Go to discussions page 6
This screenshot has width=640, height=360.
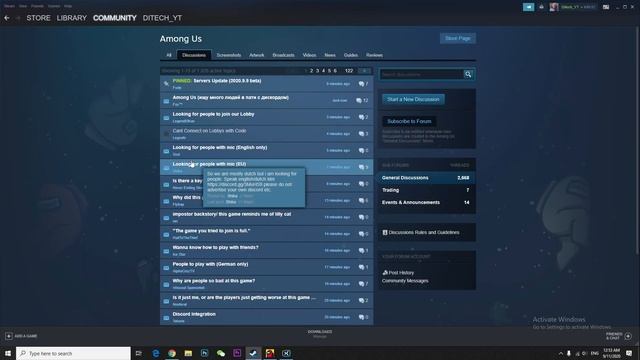(335, 71)
